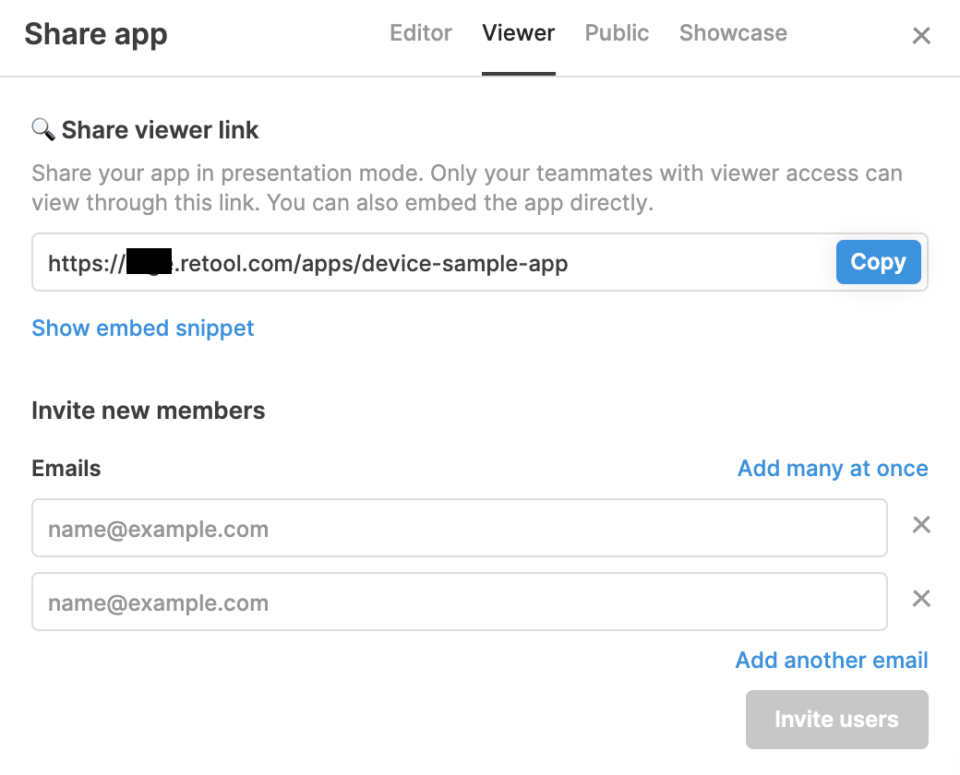Image resolution: width=960 pixels, height=775 pixels.
Task: Close the Share app dialog
Action: 921,34
